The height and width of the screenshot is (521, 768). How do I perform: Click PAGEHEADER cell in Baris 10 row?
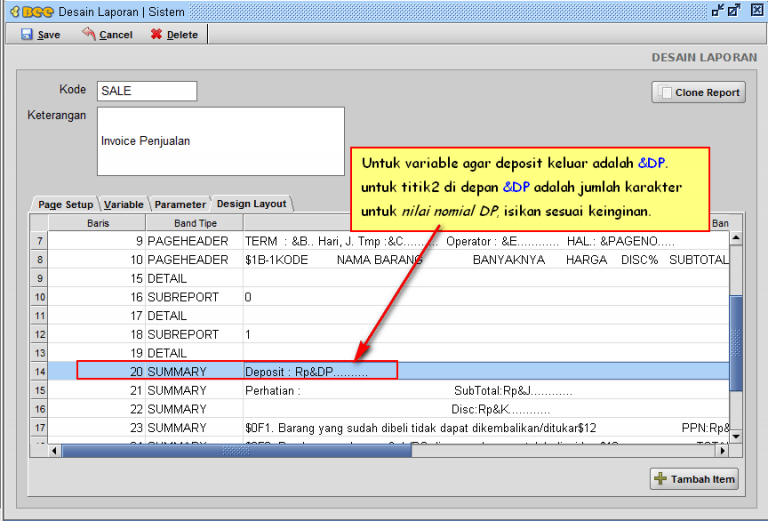tap(194, 260)
